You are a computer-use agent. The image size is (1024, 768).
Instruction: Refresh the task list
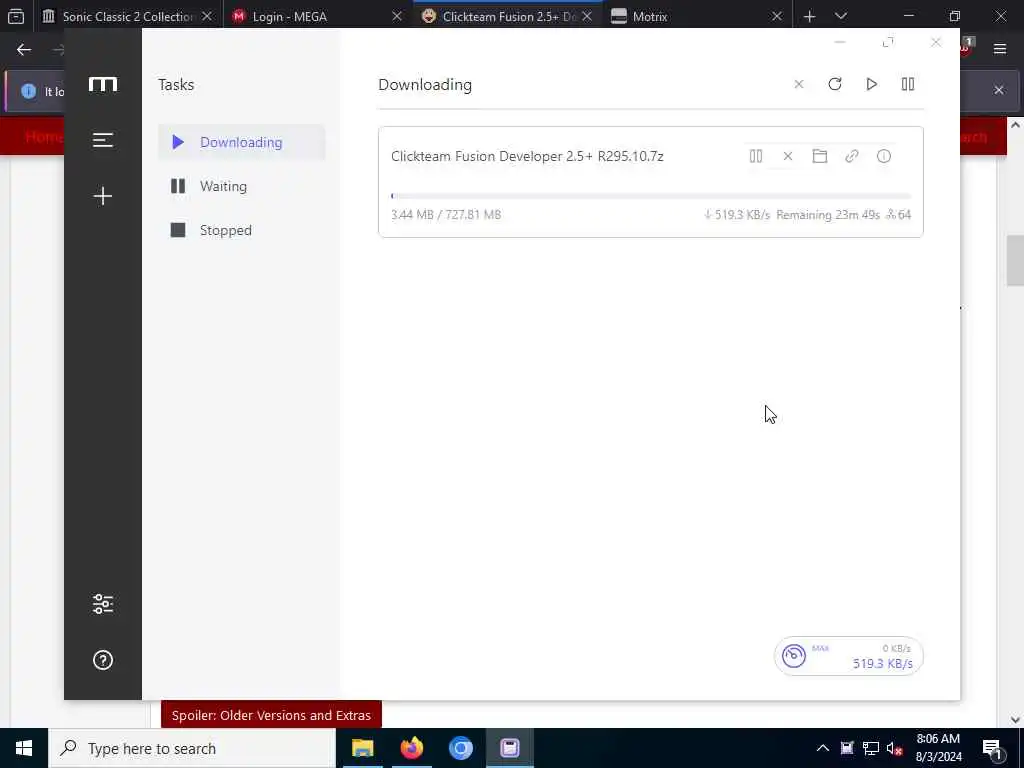click(x=835, y=84)
